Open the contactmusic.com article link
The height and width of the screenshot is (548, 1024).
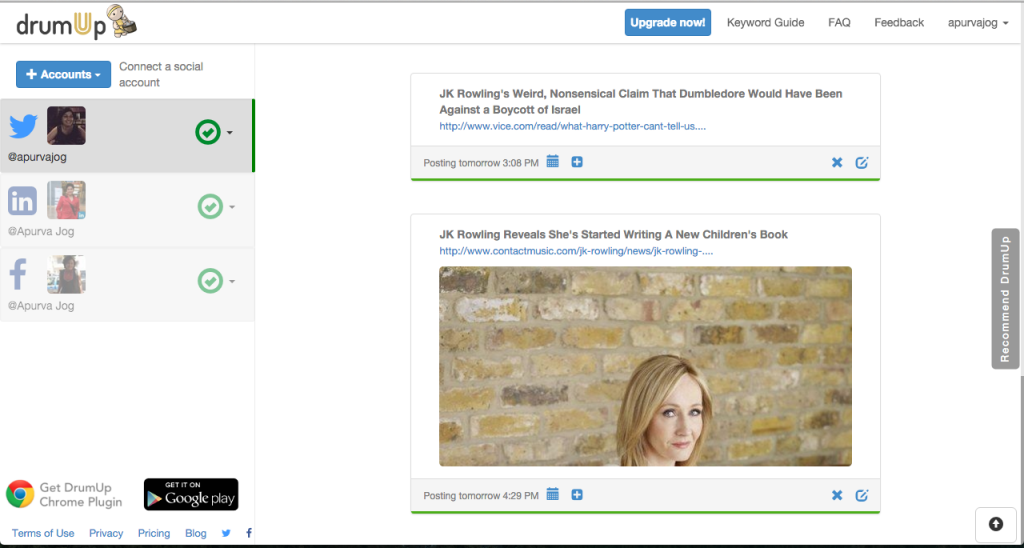576,251
